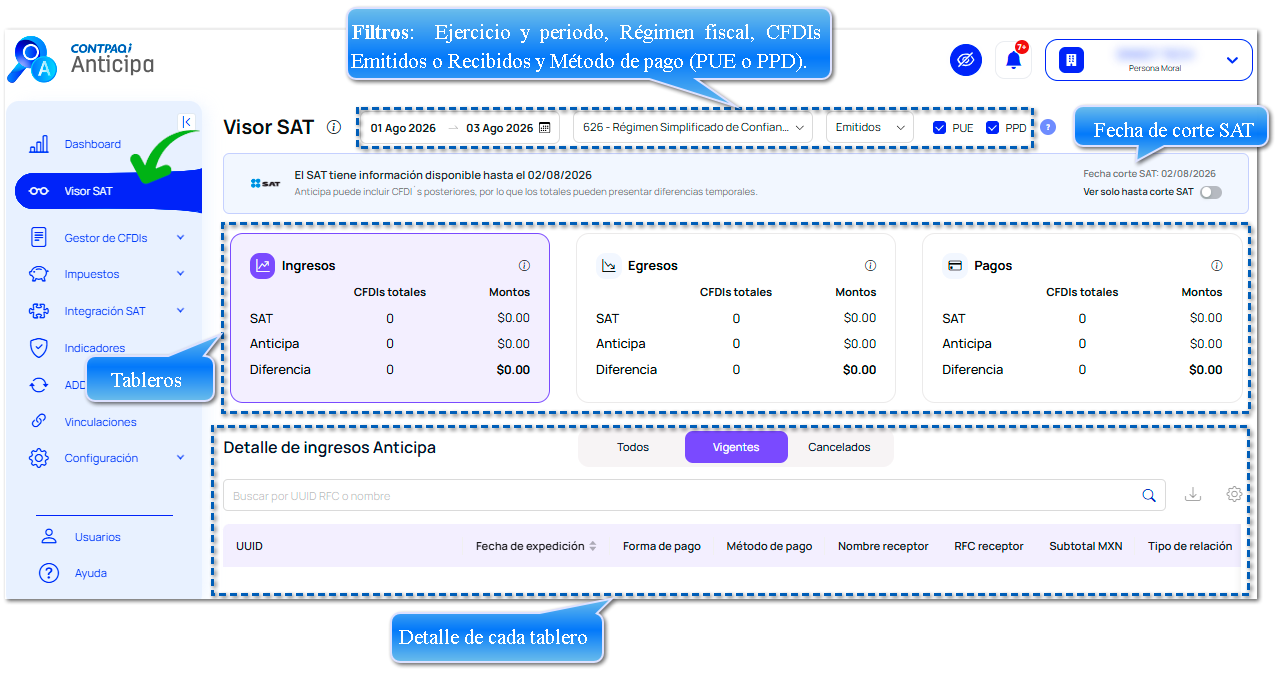Click the Egresos card info icon

pos(870,266)
